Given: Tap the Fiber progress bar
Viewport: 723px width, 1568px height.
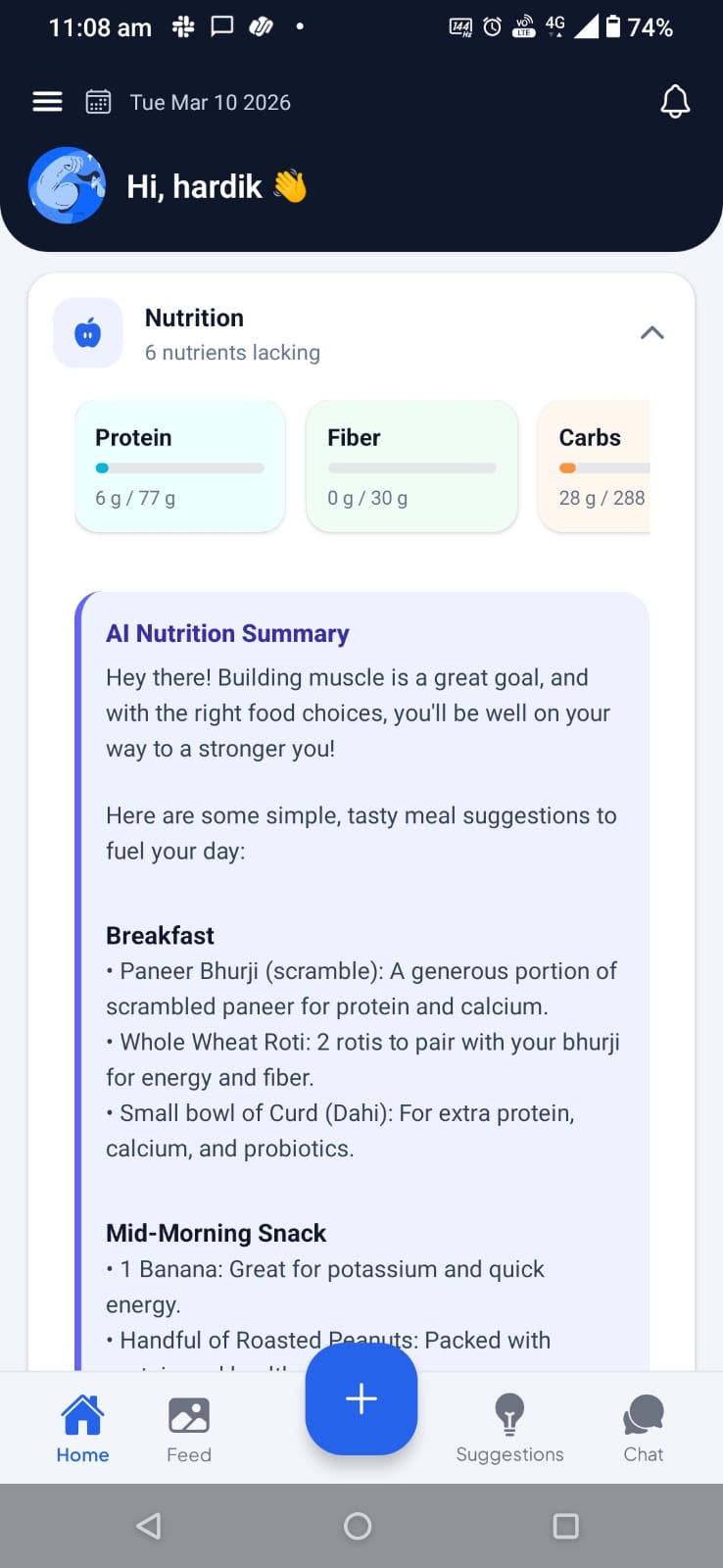Looking at the screenshot, I should [x=411, y=468].
